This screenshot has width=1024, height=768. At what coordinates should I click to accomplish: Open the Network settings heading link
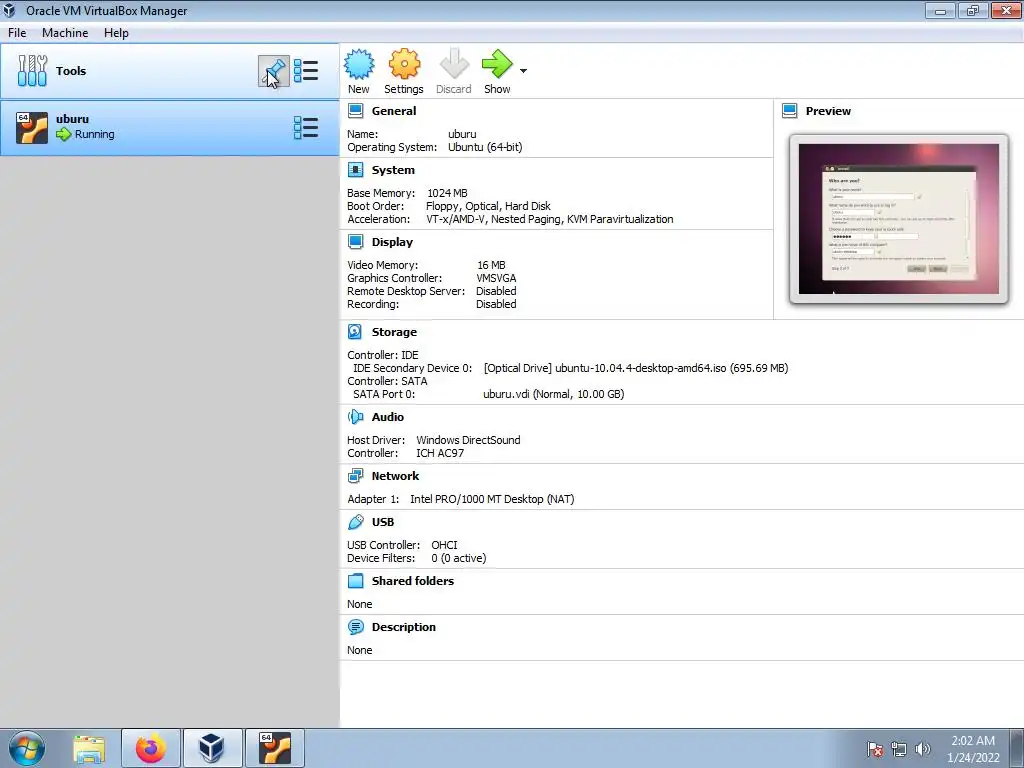[395, 476]
